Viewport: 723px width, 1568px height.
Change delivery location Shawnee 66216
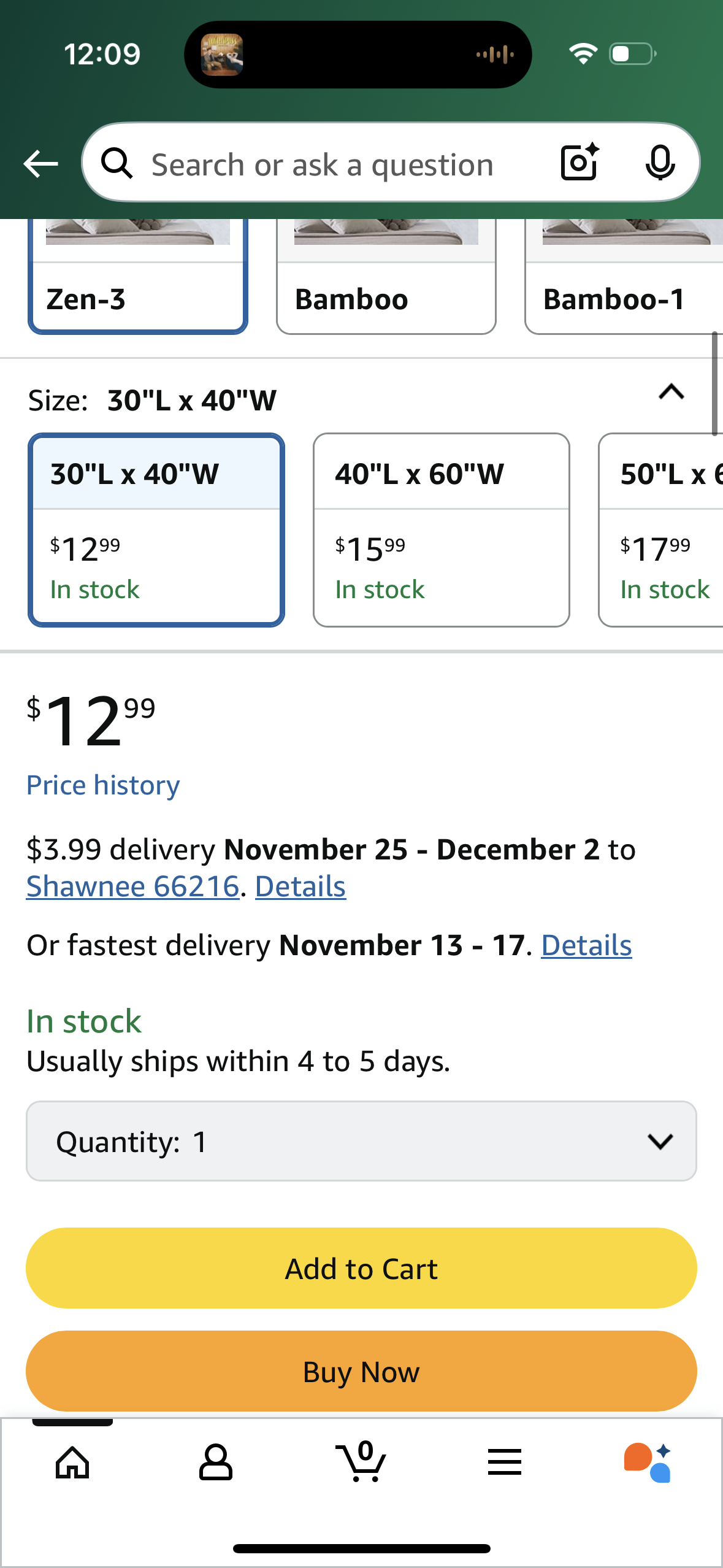coord(132,886)
